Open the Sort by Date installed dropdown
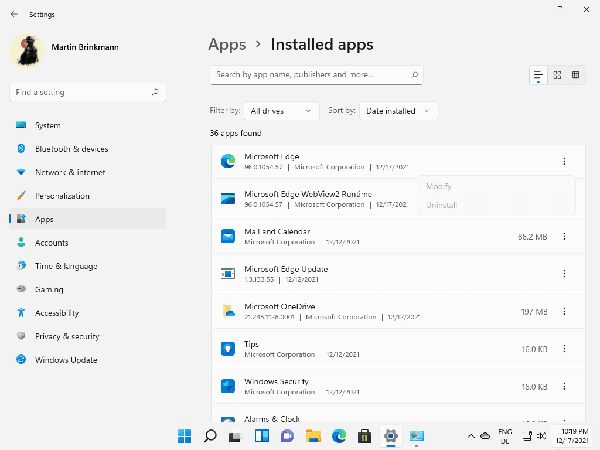The image size is (600, 450). [398, 111]
